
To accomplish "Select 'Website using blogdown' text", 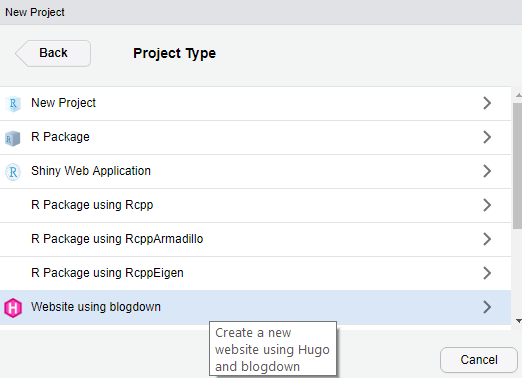I will (x=96, y=307).
